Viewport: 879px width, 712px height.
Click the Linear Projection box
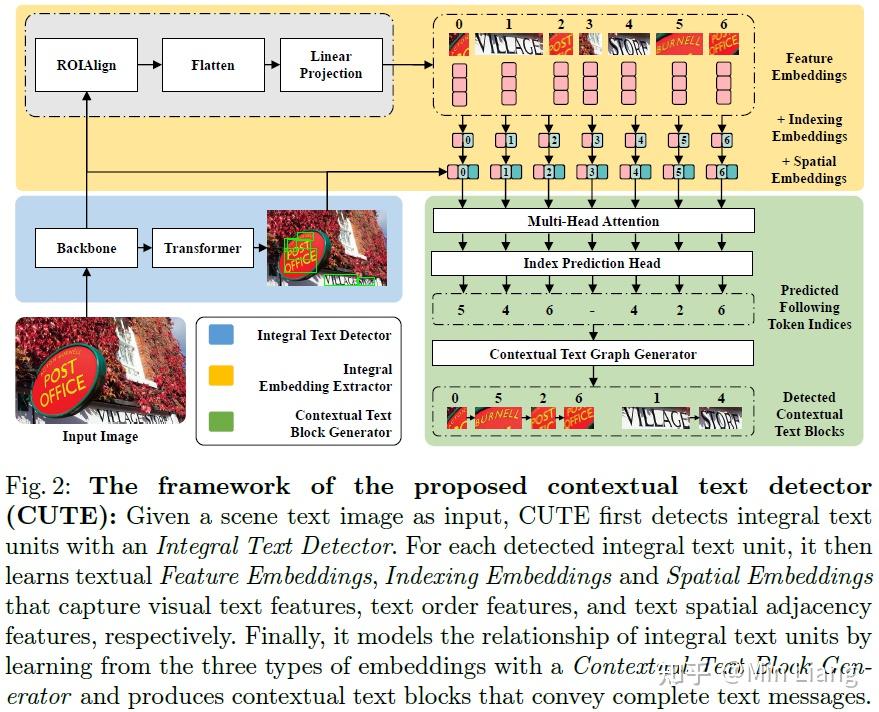point(331,65)
